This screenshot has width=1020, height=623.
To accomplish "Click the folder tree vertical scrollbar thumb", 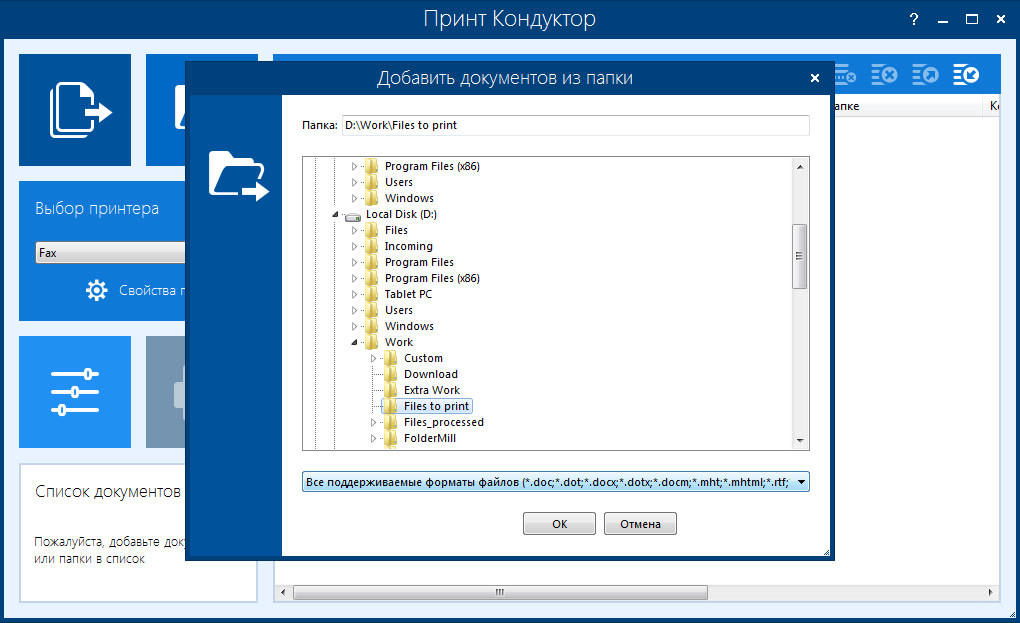I will tap(799, 256).
